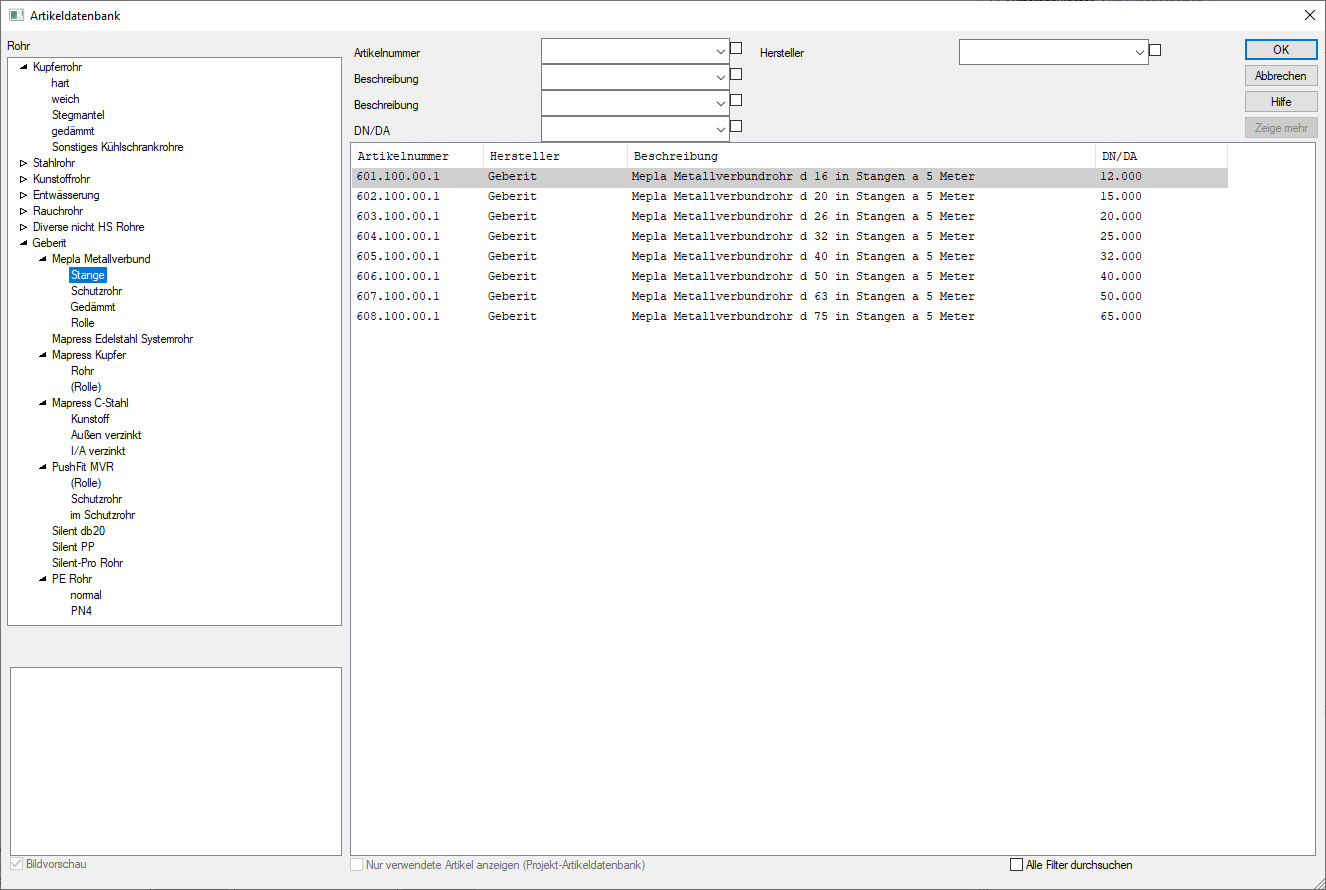Sort by the Beschreibung column header

pyautogui.click(x=861, y=156)
